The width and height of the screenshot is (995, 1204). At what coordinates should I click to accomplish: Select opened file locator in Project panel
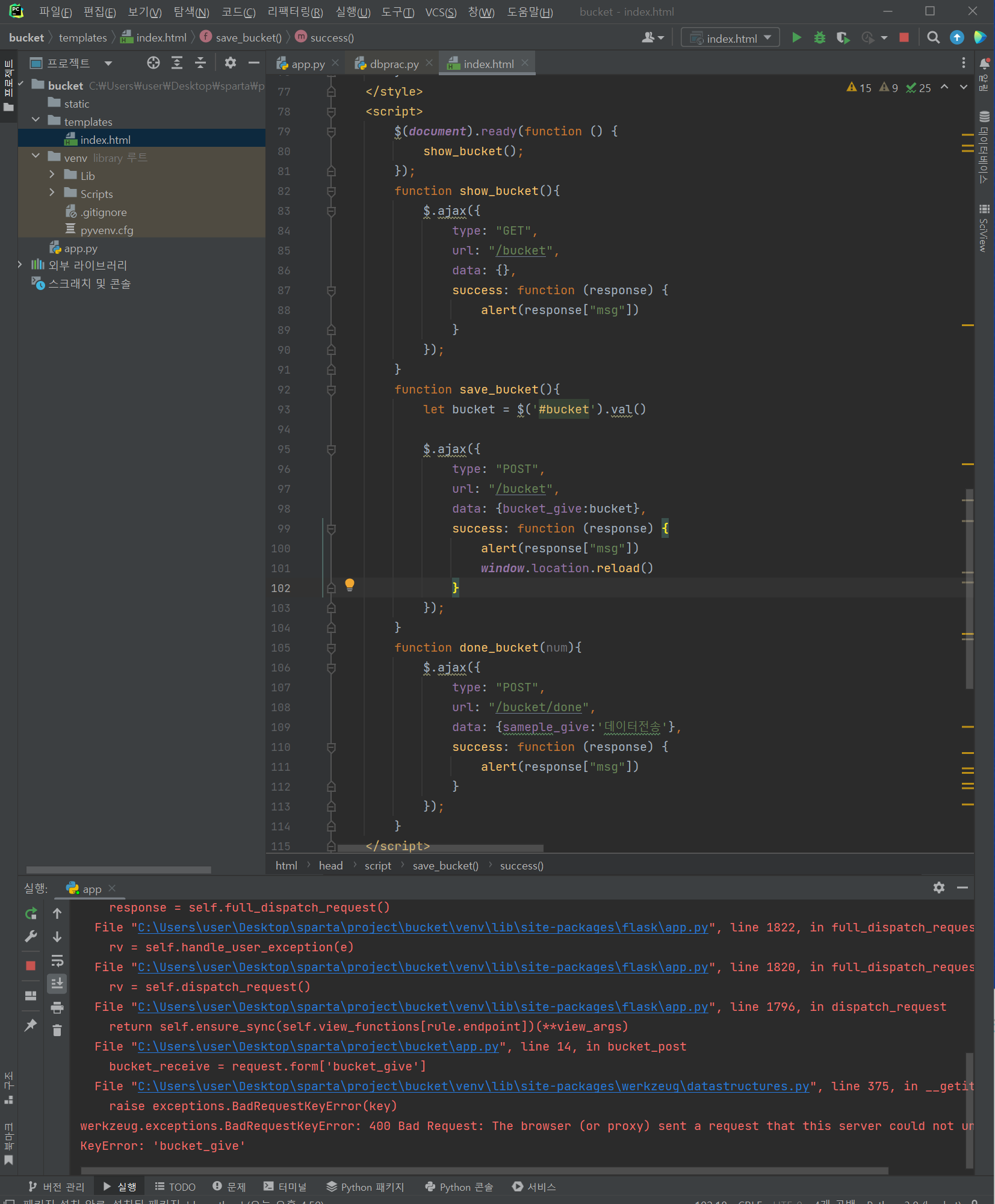click(x=153, y=63)
